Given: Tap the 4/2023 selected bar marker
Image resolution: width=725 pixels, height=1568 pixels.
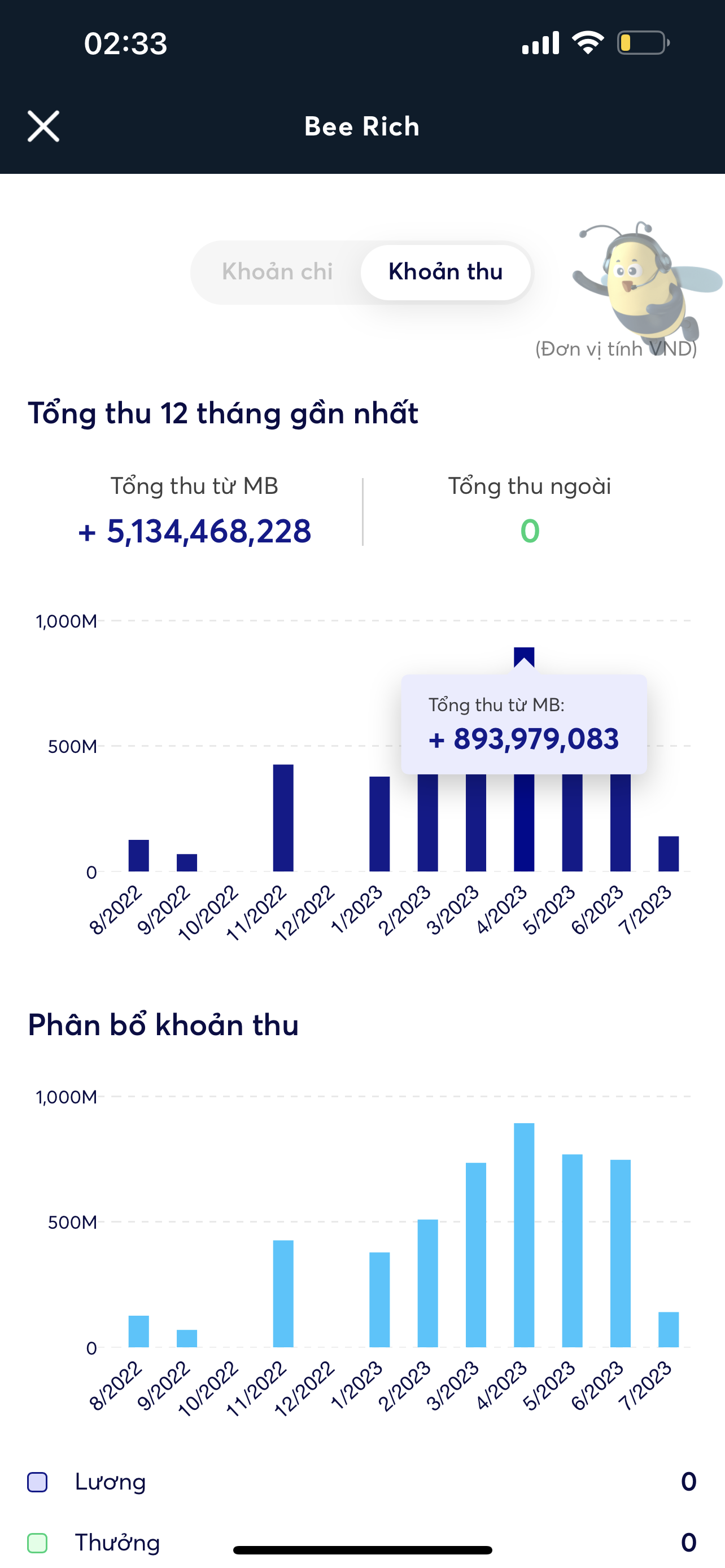Looking at the screenshot, I should coord(524,657).
